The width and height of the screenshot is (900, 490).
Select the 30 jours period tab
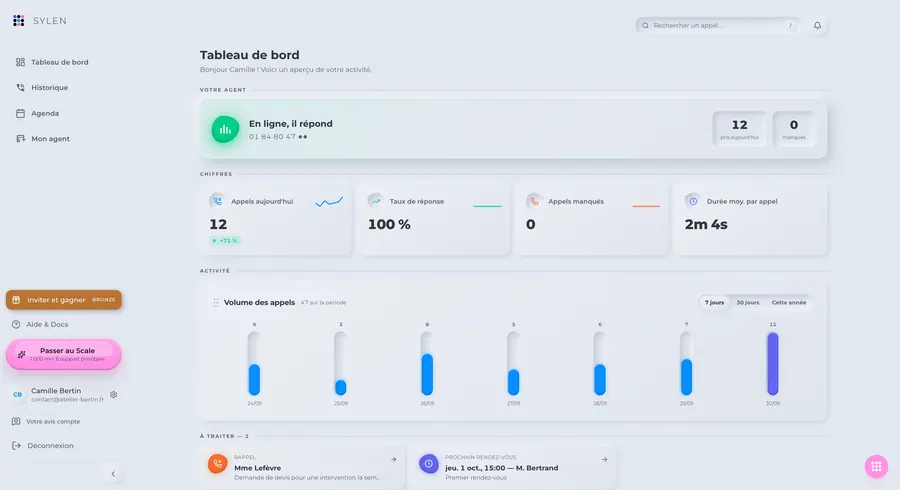point(748,302)
